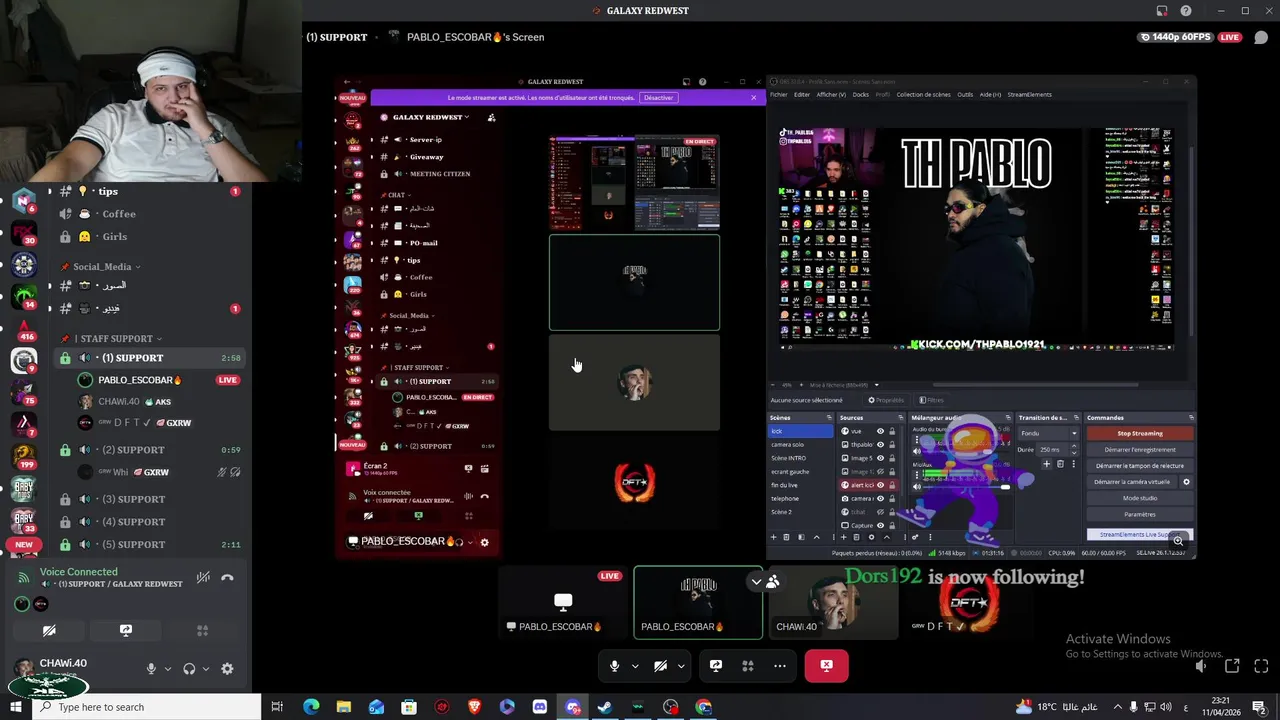This screenshot has height=720, width=1280.
Task: Stop watching with the red button
Action: pyautogui.click(x=826, y=666)
